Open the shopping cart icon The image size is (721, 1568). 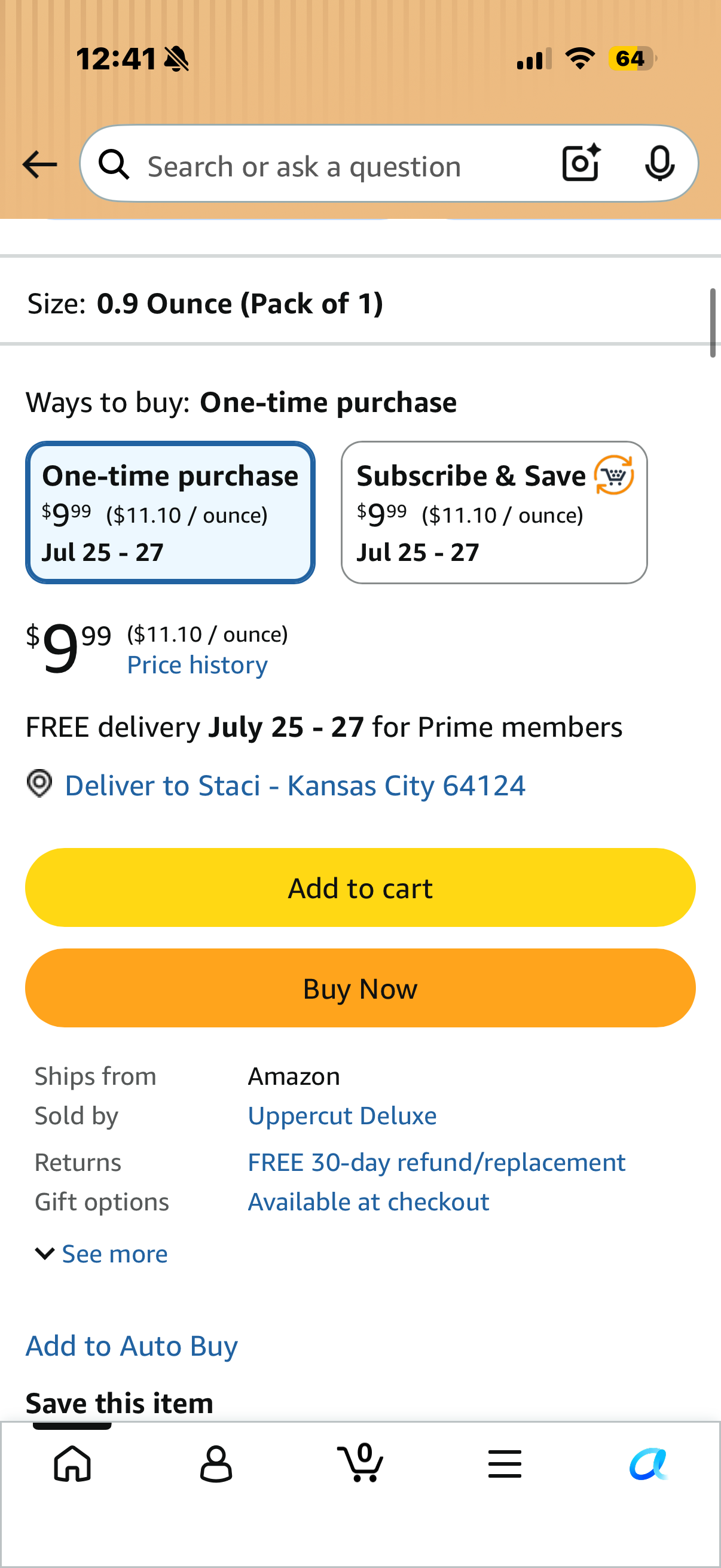click(x=360, y=1462)
